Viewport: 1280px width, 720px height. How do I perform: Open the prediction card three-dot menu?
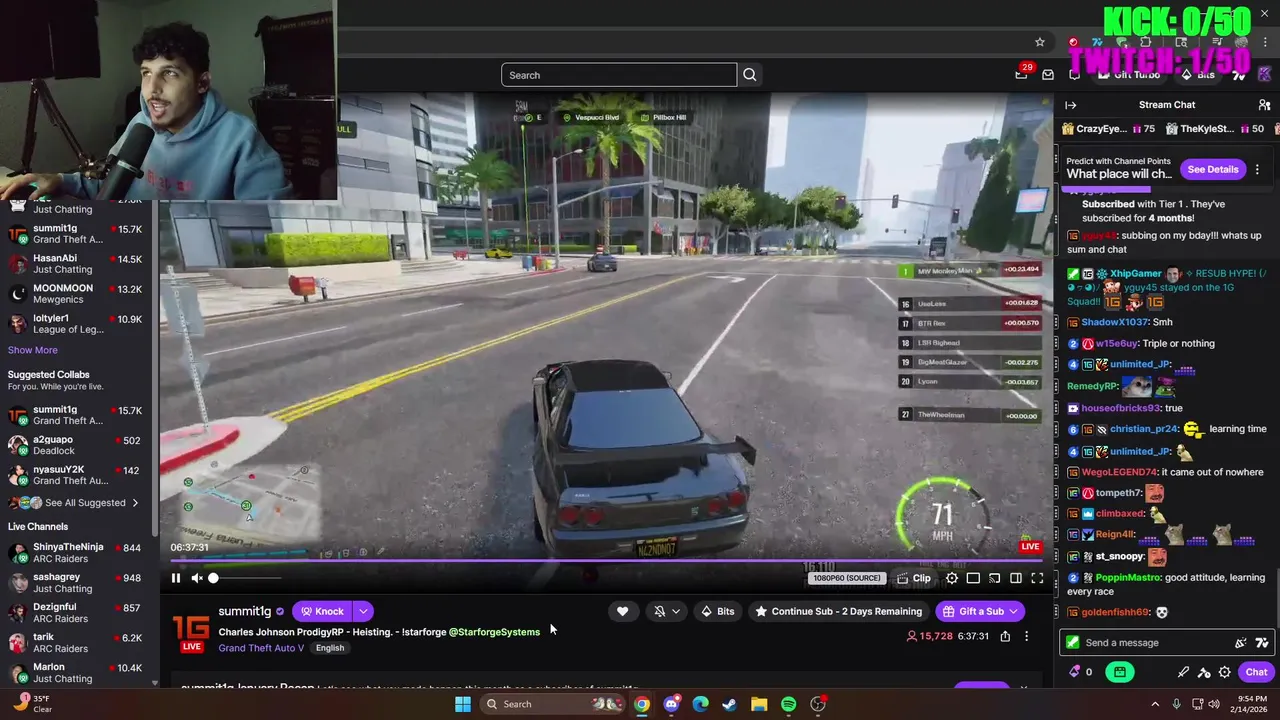[1258, 169]
